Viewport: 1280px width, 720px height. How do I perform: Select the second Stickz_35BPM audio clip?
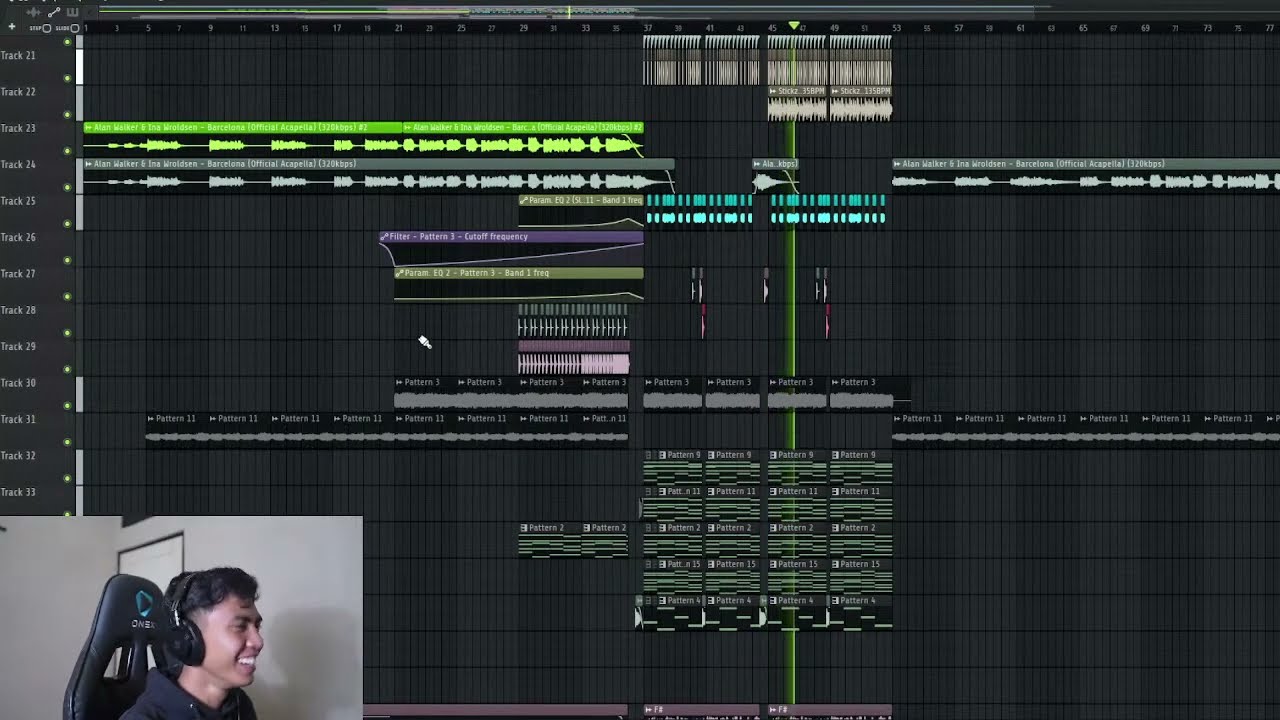(x=861, y=104)
